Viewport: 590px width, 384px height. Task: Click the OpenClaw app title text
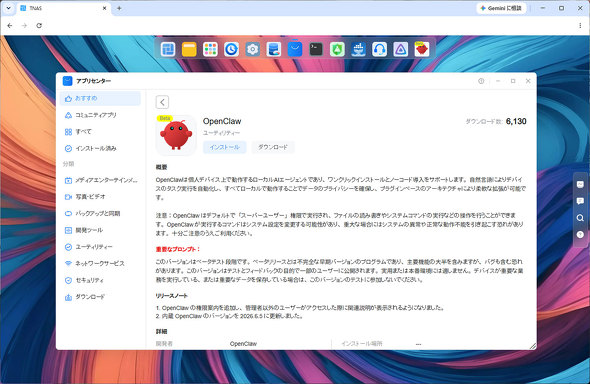222,121
